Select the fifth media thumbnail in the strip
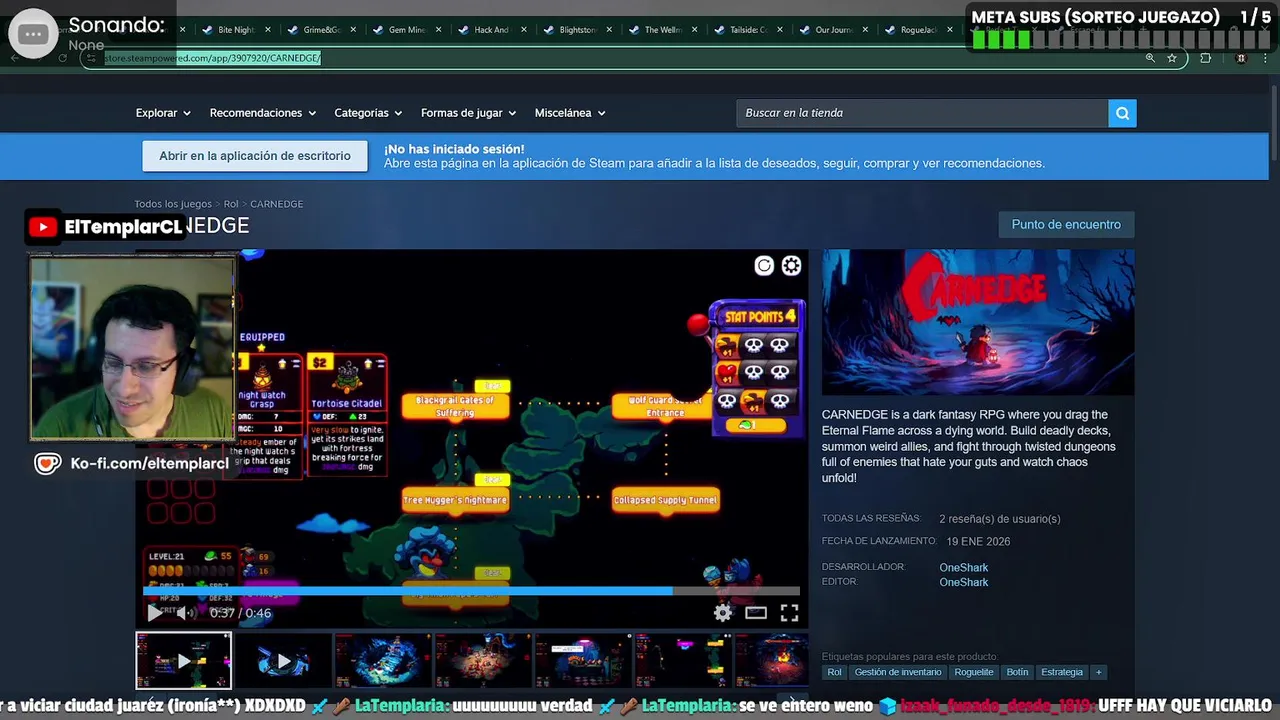The height and width of the screenshot is (720, 1280). (583, 660)
